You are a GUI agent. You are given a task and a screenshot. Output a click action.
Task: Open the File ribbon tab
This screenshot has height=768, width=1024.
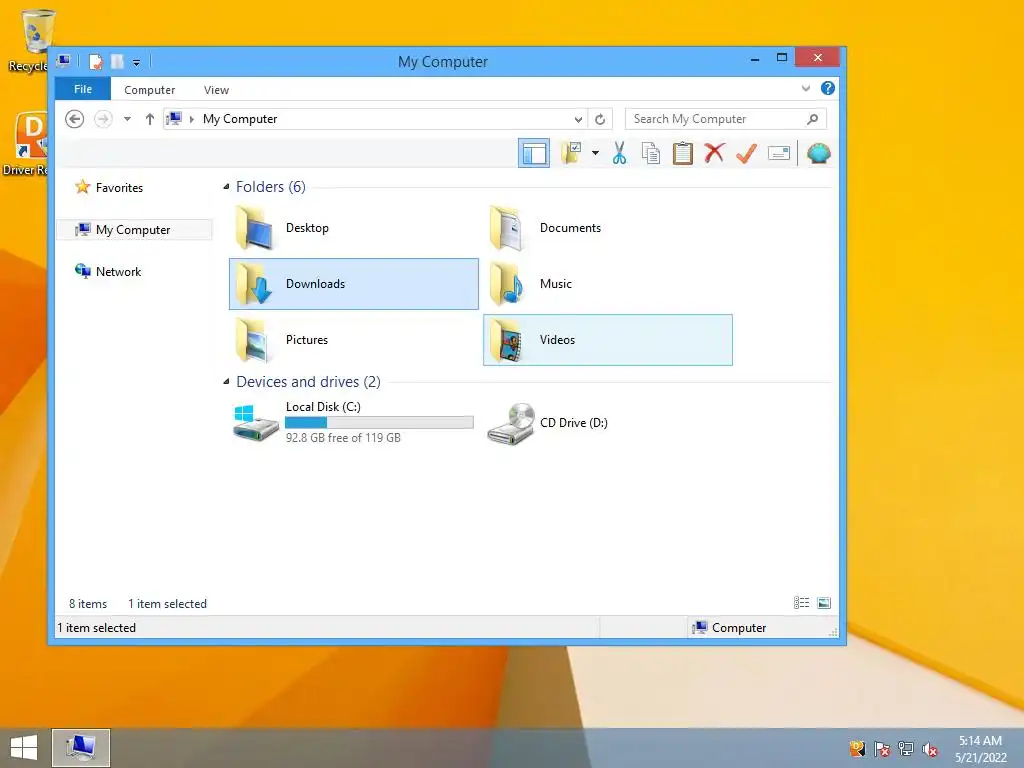[x=83, y=89]
